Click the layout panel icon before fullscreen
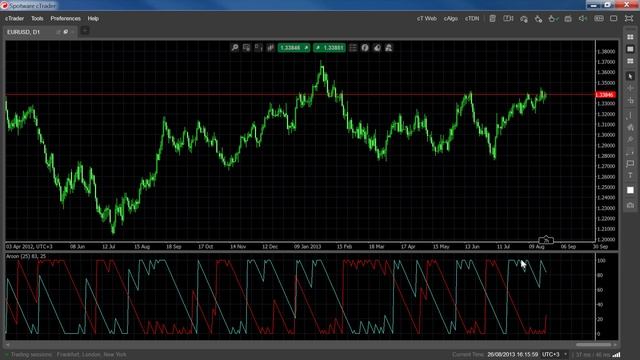 click(x=598, y=18)
